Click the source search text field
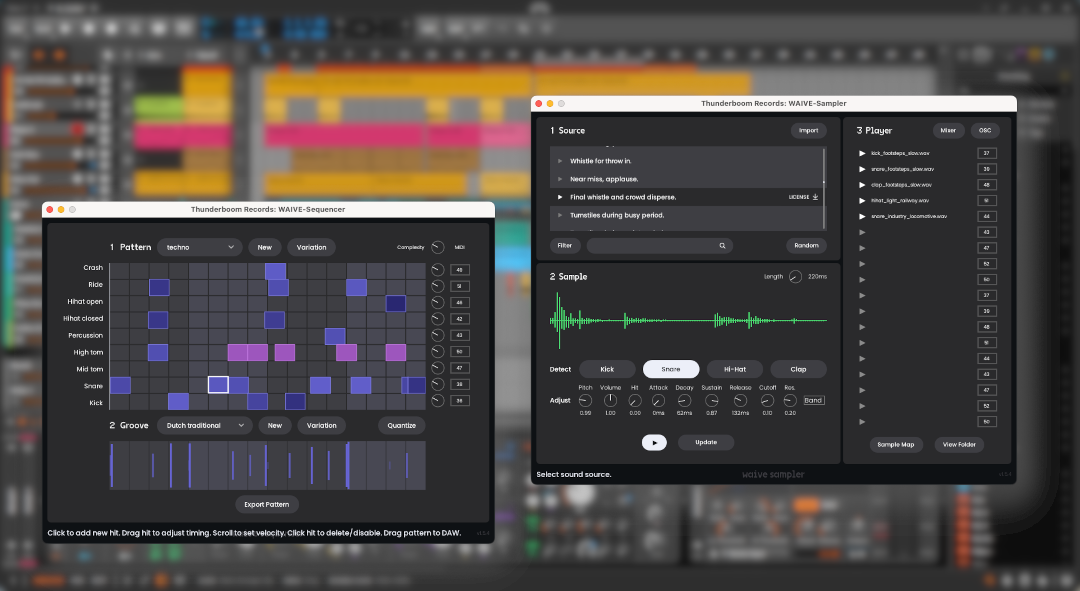This screenshot has height=591, width=1080. tap(650, 245)
